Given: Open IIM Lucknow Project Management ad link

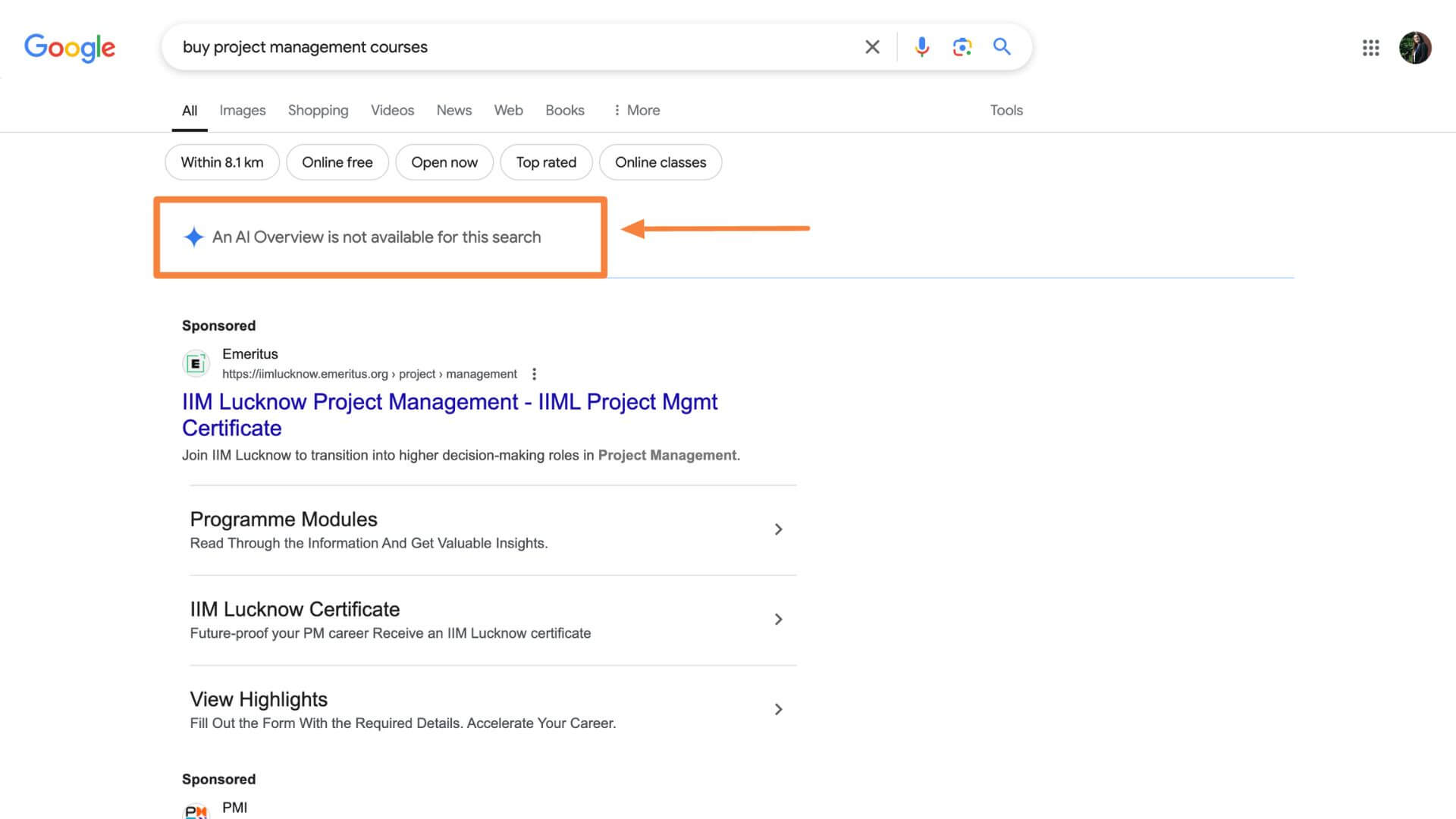Looking at the screenshot, I should pyautogui.click(x=450, y=415).
